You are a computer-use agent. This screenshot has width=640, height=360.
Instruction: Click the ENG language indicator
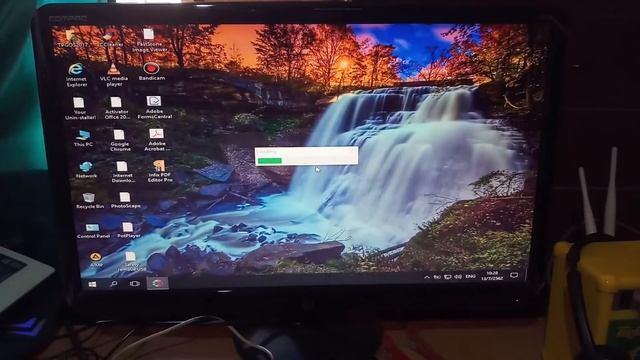[471, 276]
